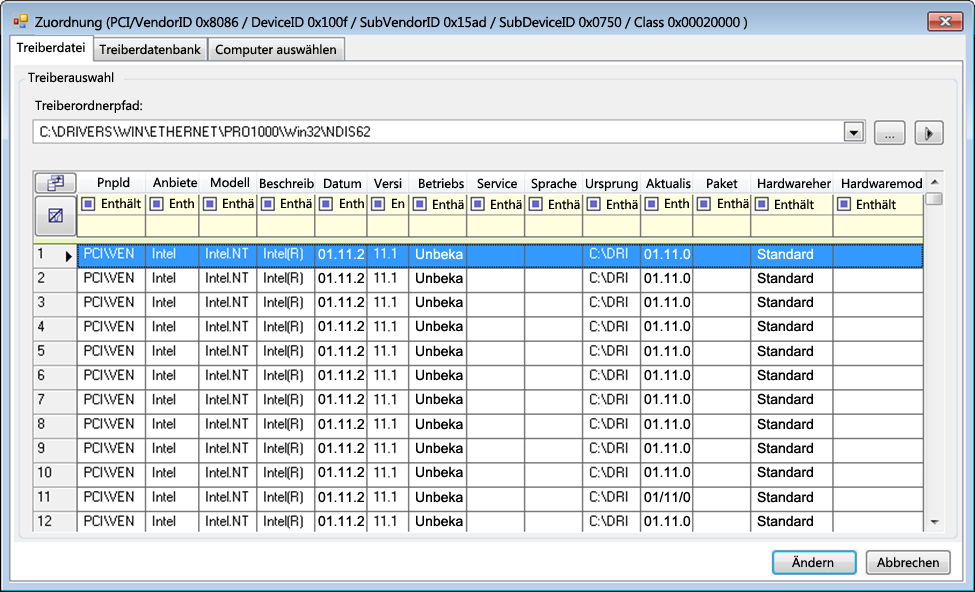The width and height of the screenshot is (975, 592).
Task: Click the filter icon in Paket column
Action: click(x=705, y=204)
